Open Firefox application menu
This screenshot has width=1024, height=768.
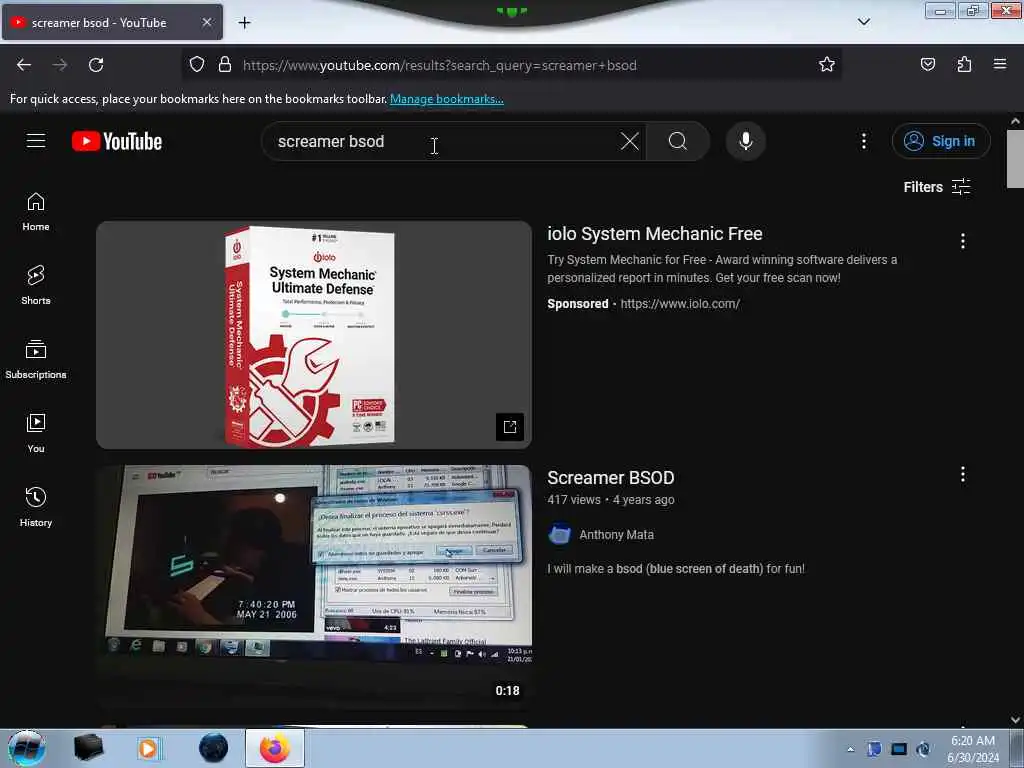pos(1000,64)
